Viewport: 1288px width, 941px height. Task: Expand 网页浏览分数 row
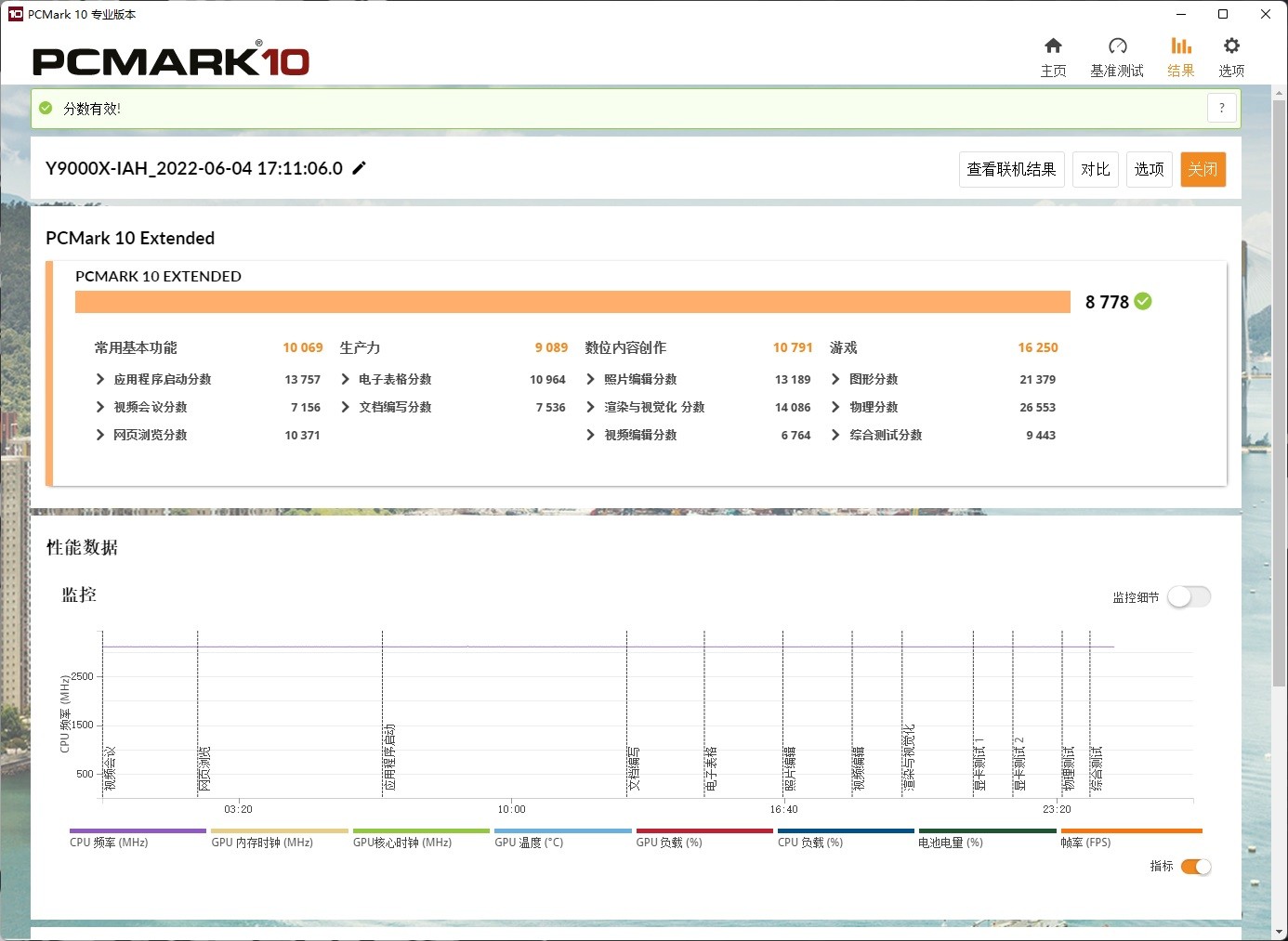click(x=100, y=435)
